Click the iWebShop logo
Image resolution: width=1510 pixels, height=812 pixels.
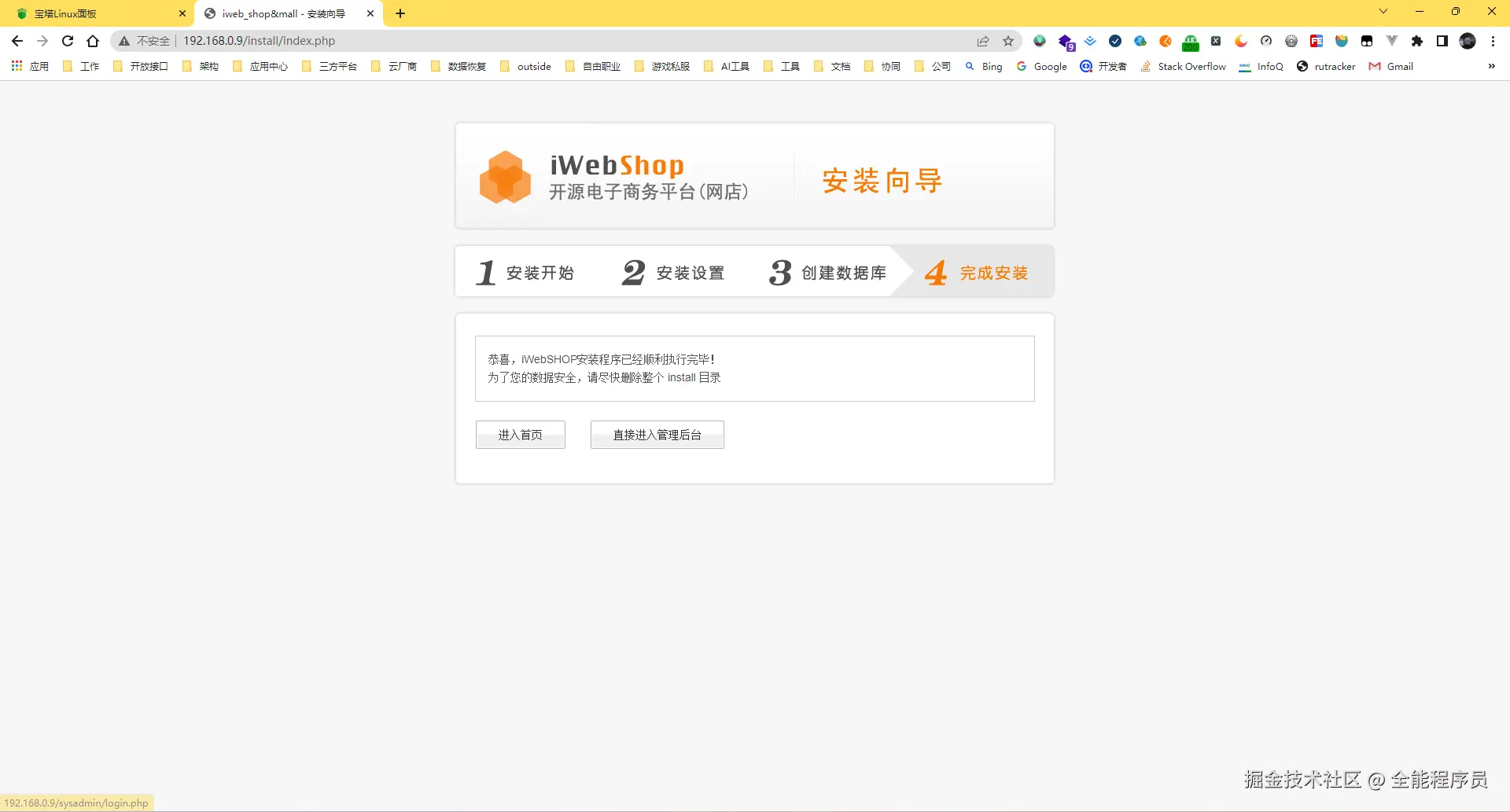coord(613,177)
